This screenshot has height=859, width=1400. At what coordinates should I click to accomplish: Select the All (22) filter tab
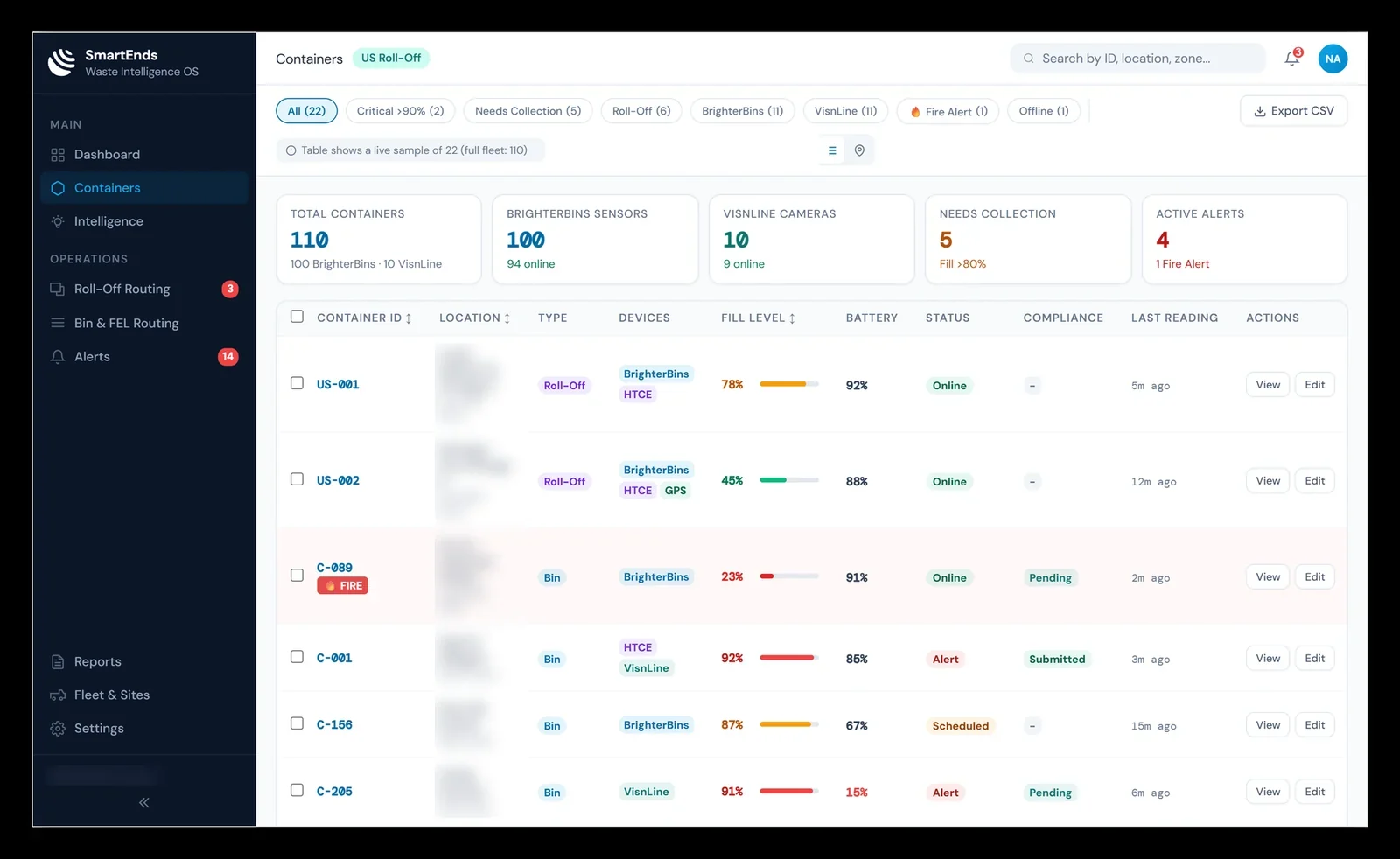[x=306, y=111]
